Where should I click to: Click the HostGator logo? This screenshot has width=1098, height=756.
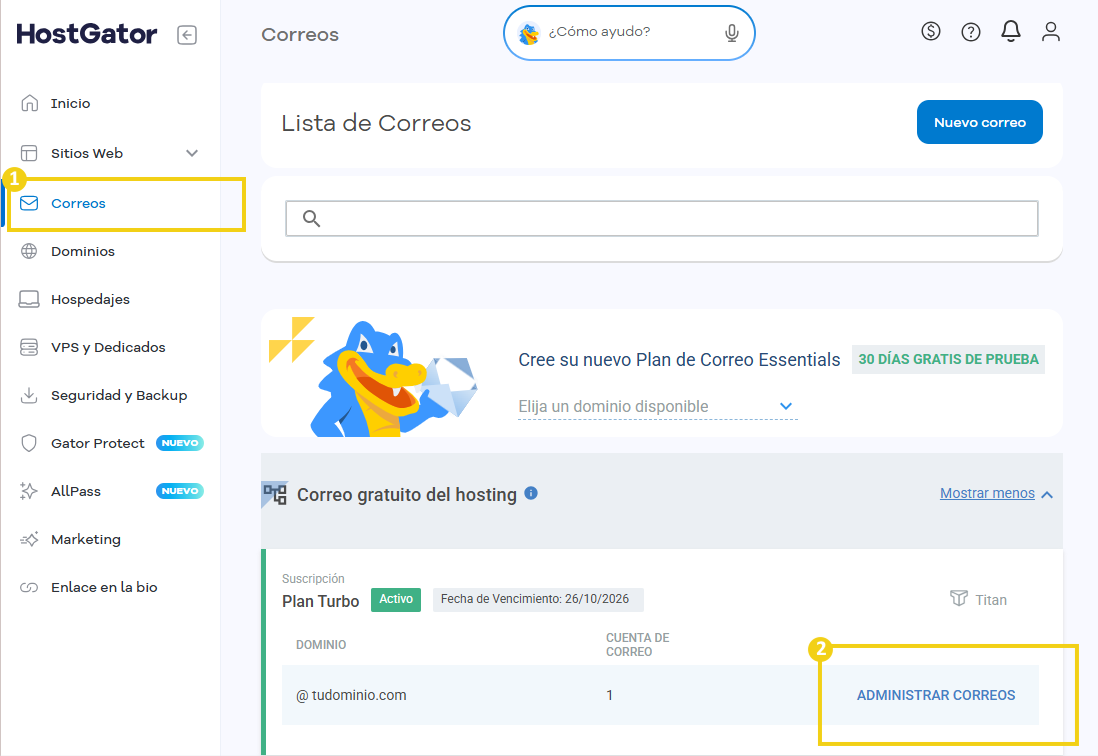pos(87,34)
